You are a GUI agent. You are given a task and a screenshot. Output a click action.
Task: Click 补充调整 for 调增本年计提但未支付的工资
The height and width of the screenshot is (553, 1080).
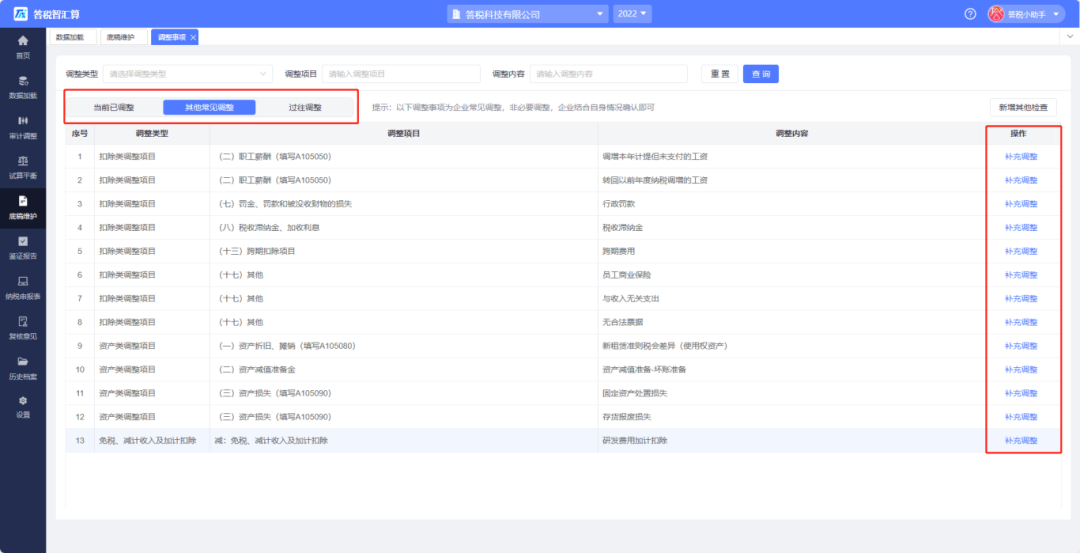(1021, 156)
